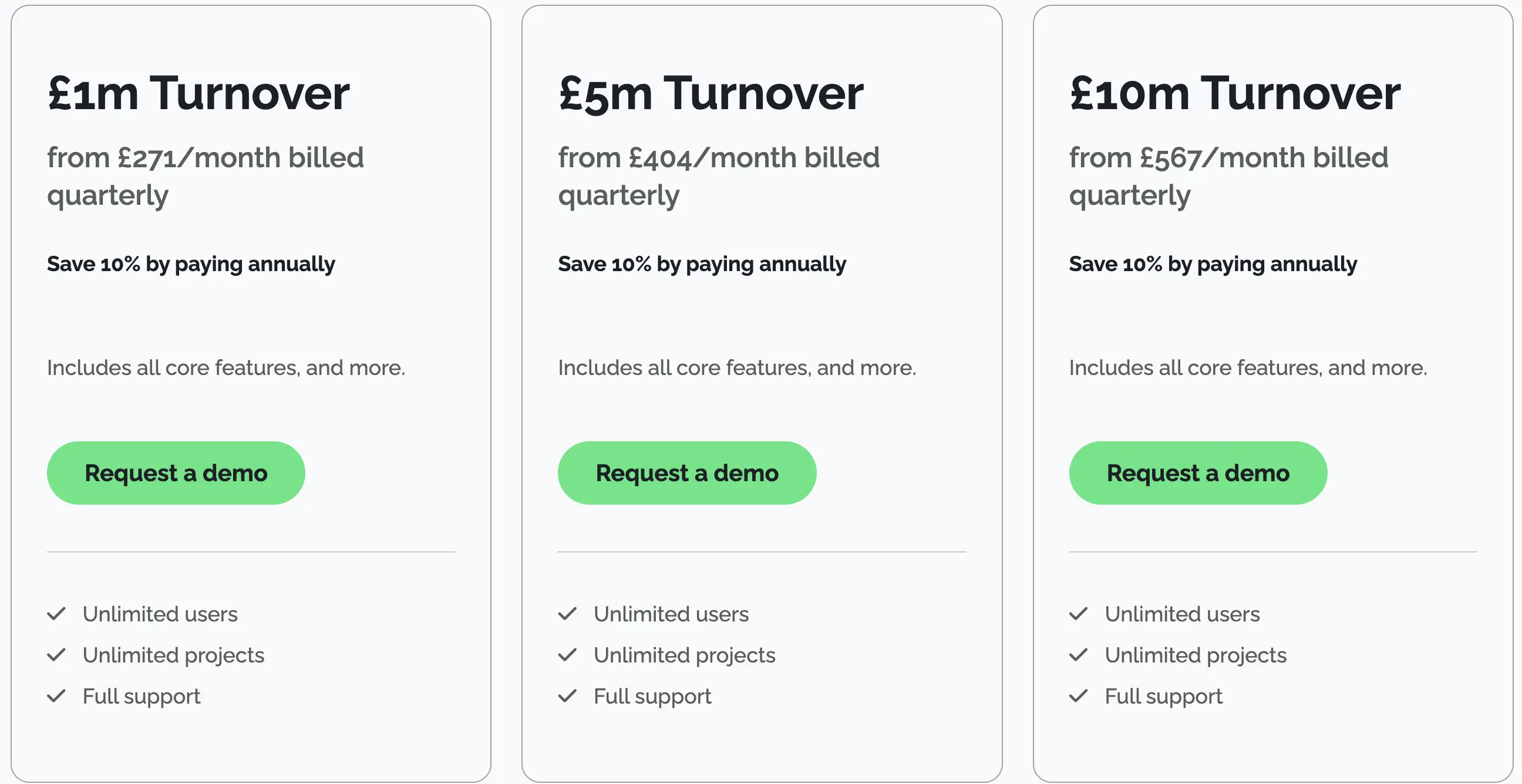
Task: Click Save 10% by paying annually in £10m card
Action: (x=1213, y=264)
